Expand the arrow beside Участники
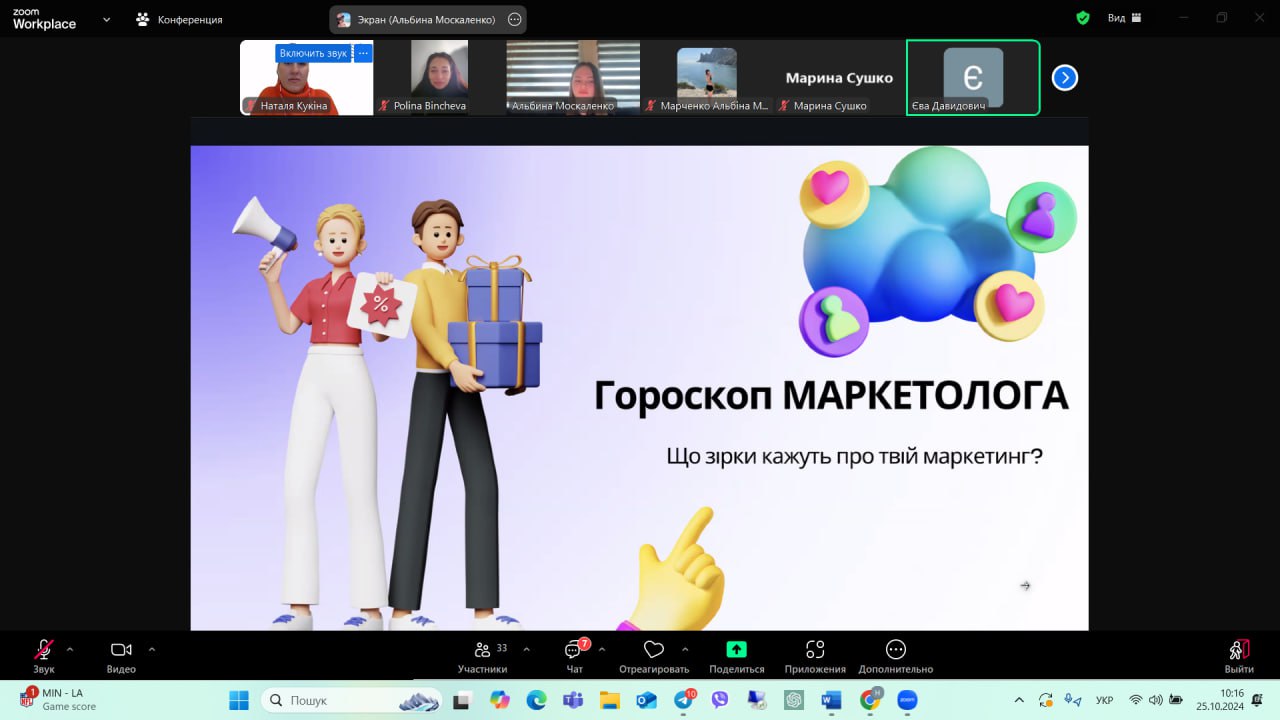The width and height of the screenshot is (1280, 720). pyautogui.click(x=527, y=649)
